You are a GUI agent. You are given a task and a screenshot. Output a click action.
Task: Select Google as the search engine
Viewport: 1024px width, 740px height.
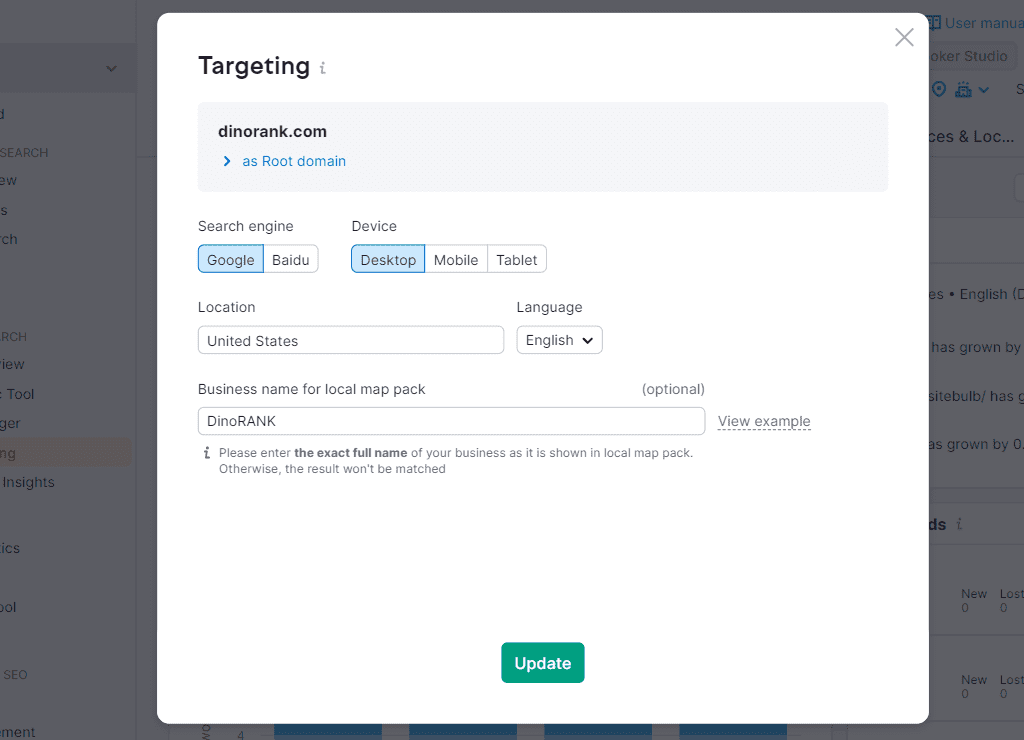tap(231, 259)
